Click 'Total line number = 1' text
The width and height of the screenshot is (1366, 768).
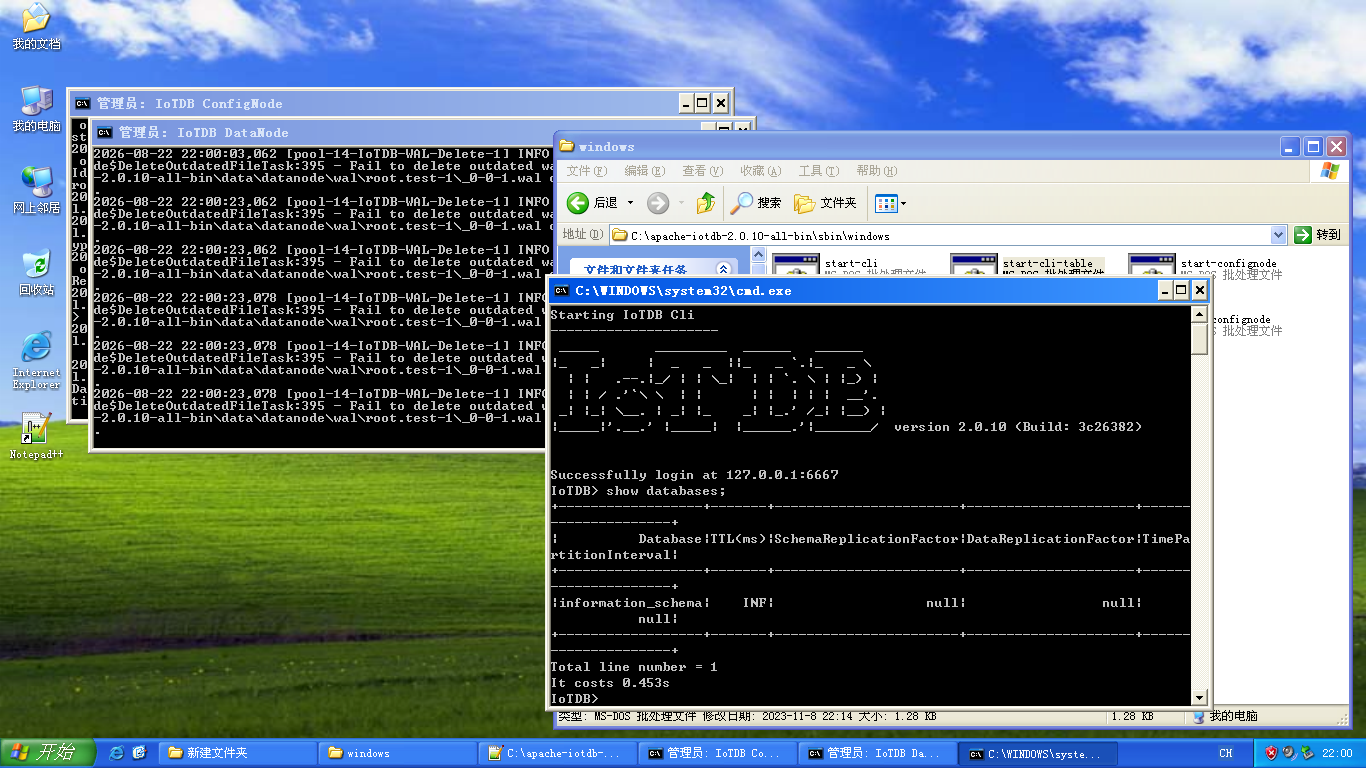[634, 667]
